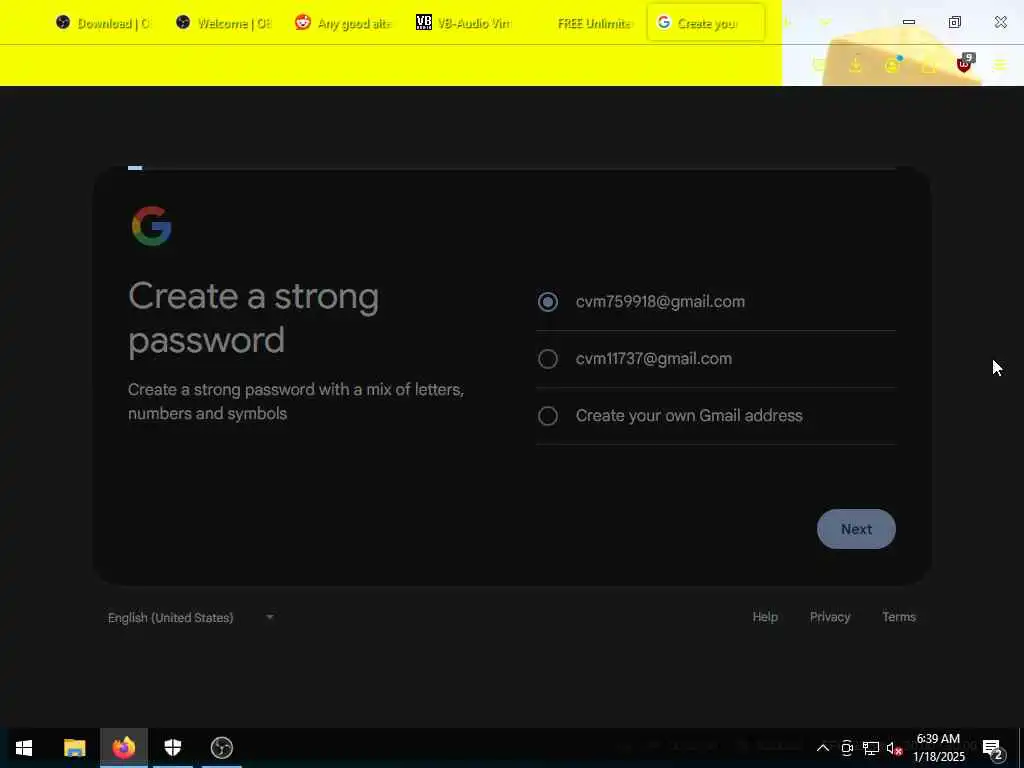Switch to the FREE Unlimited tab
Image resolution: width=1024 pixels, height=768 pixels.
click(583, 23)
